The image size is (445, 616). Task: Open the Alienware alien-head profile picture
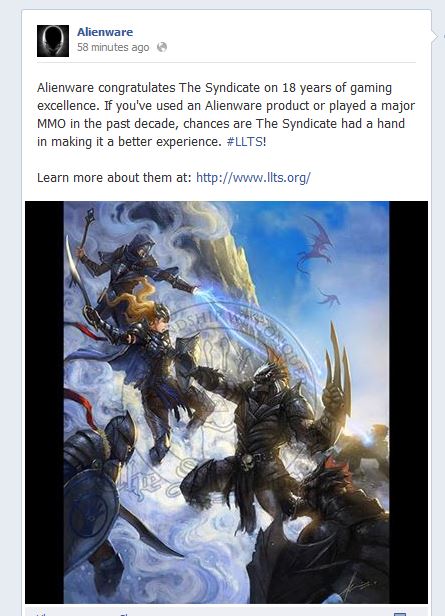tap(53, 41)
